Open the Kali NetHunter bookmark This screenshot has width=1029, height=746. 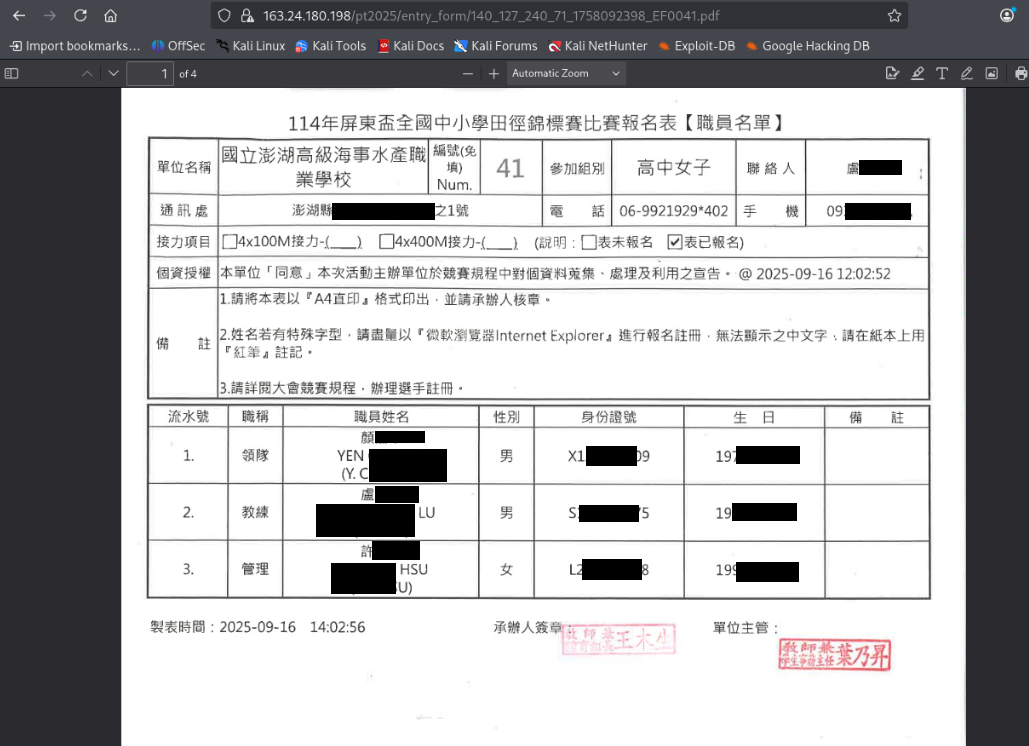[597, 46]
